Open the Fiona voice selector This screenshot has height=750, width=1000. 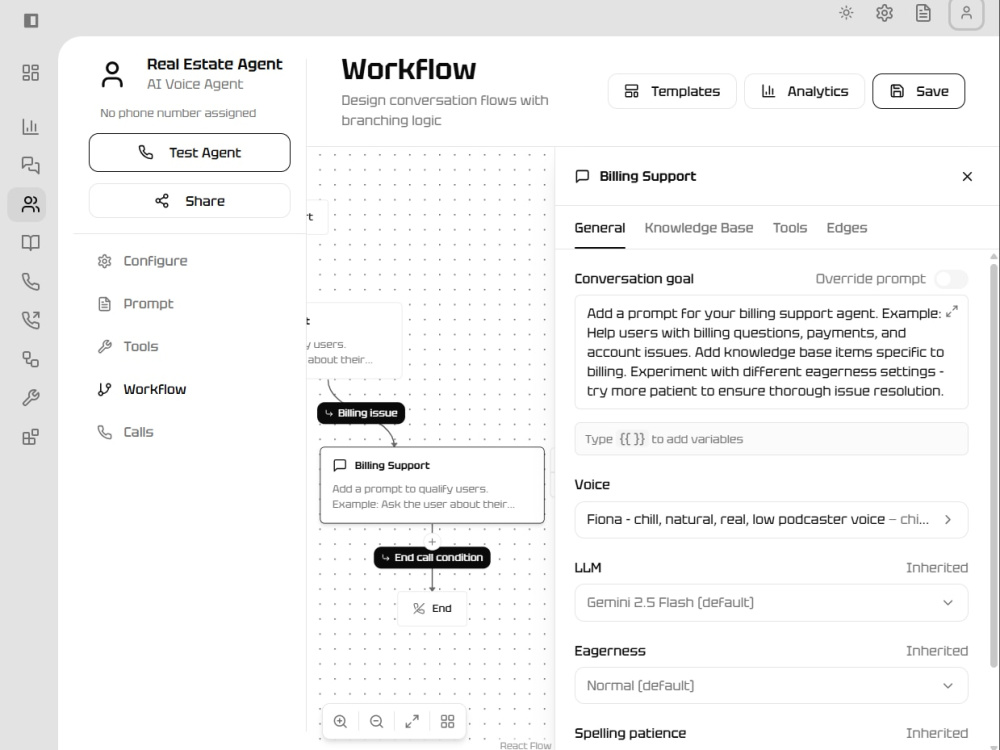click(x=771, y=520)
